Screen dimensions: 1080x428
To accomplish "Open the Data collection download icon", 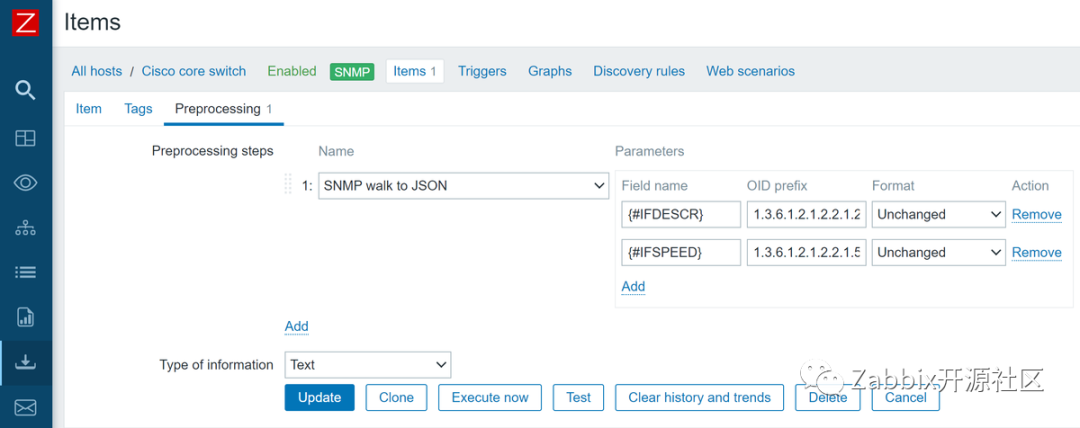I will 26,362.
